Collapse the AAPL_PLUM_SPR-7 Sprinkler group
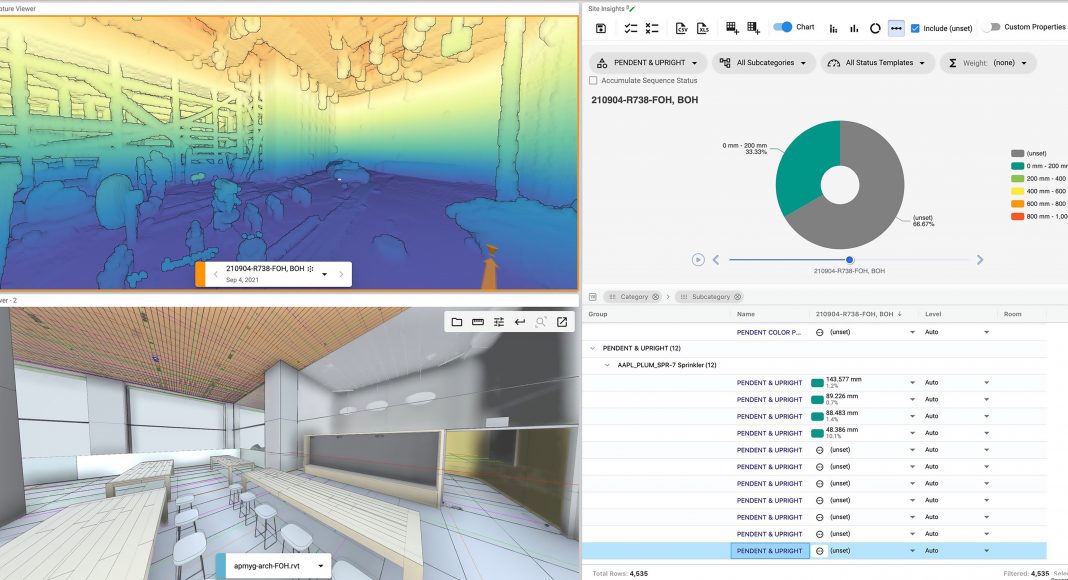 (606, 365)
